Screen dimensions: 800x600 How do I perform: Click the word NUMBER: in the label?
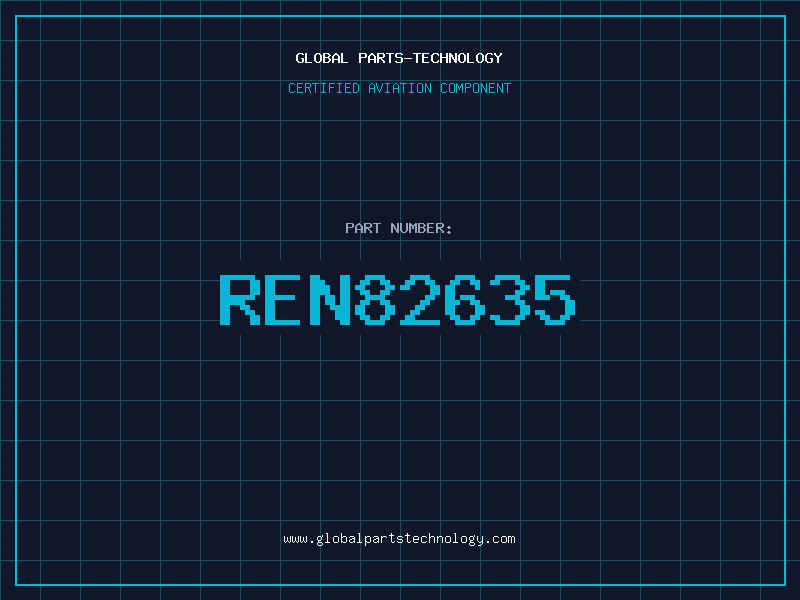(421, 228)
